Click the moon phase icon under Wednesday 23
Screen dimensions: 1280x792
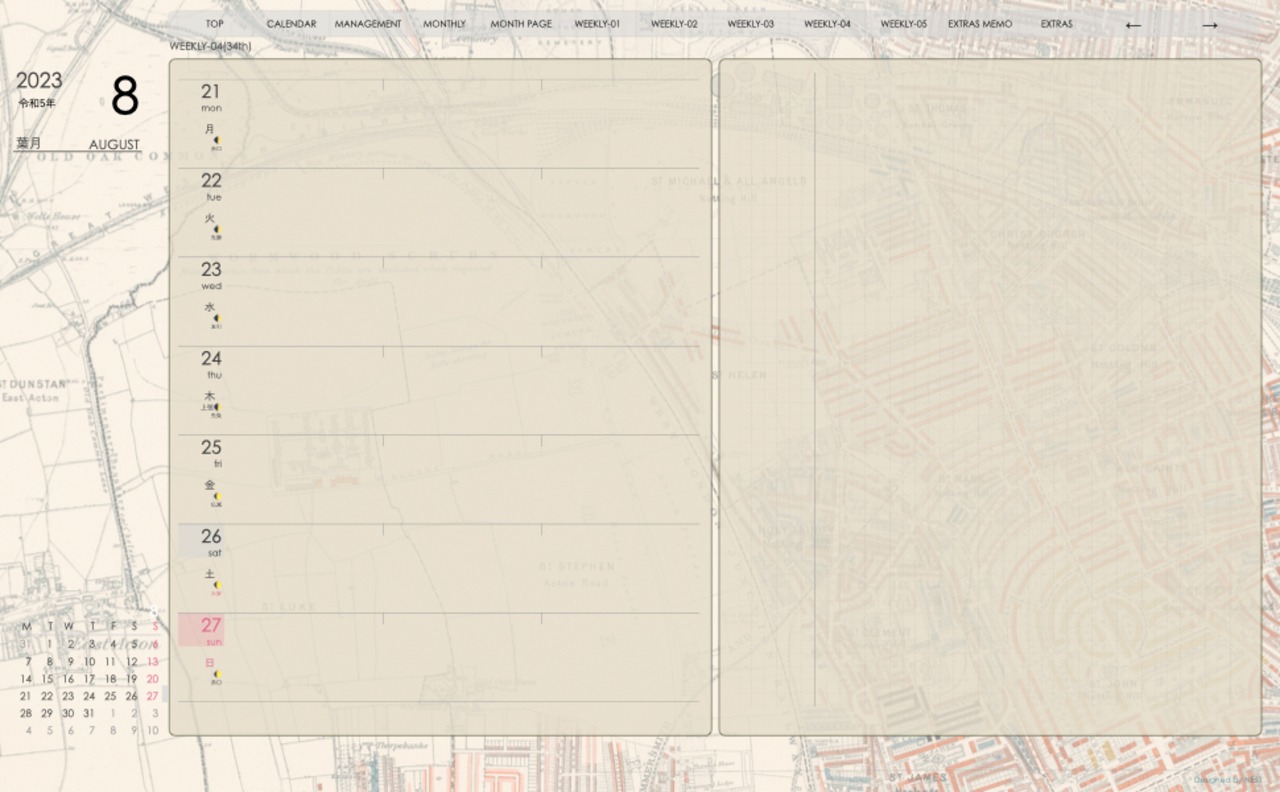(x=216, y=319)
